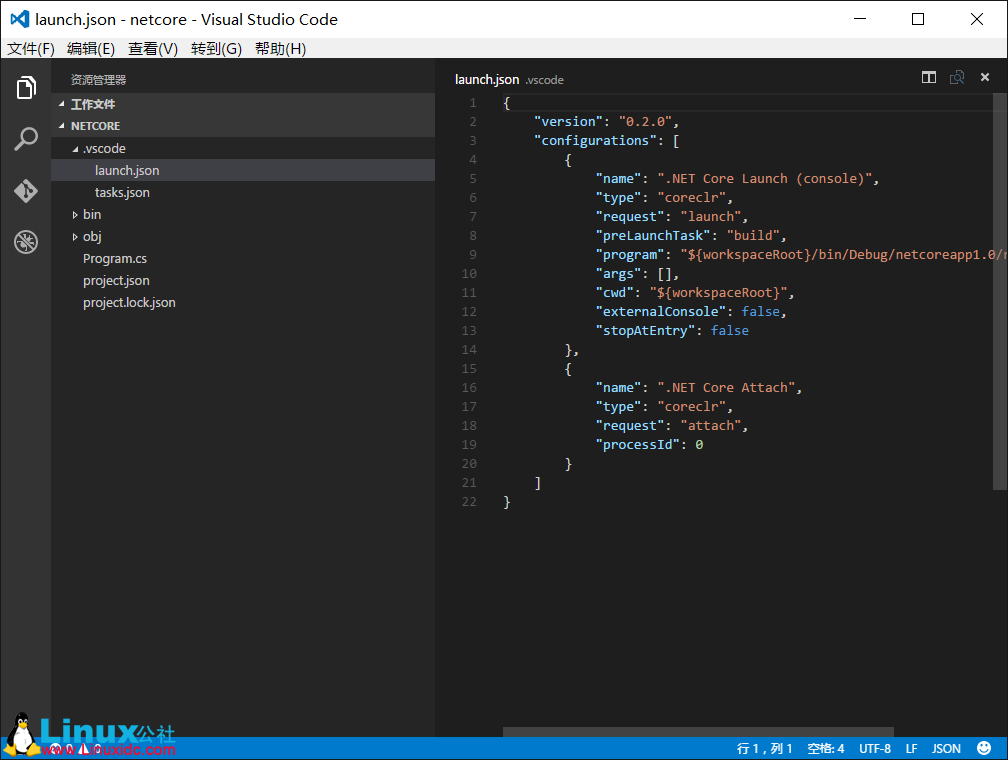Click the "processId" key
Screen dimensions: 1008x760
tap(637, 444)
